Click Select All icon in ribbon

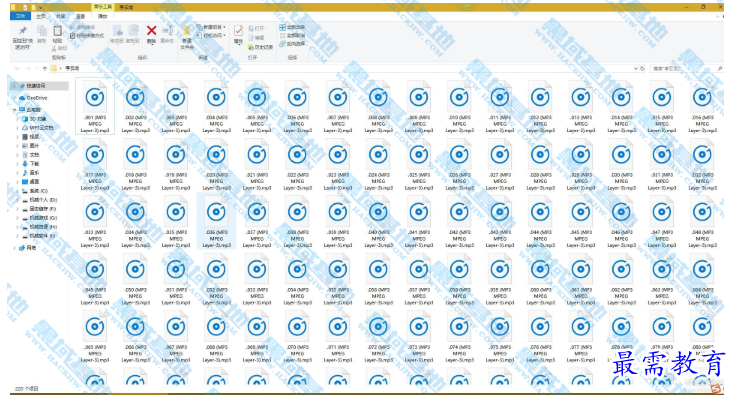point(282,28)
